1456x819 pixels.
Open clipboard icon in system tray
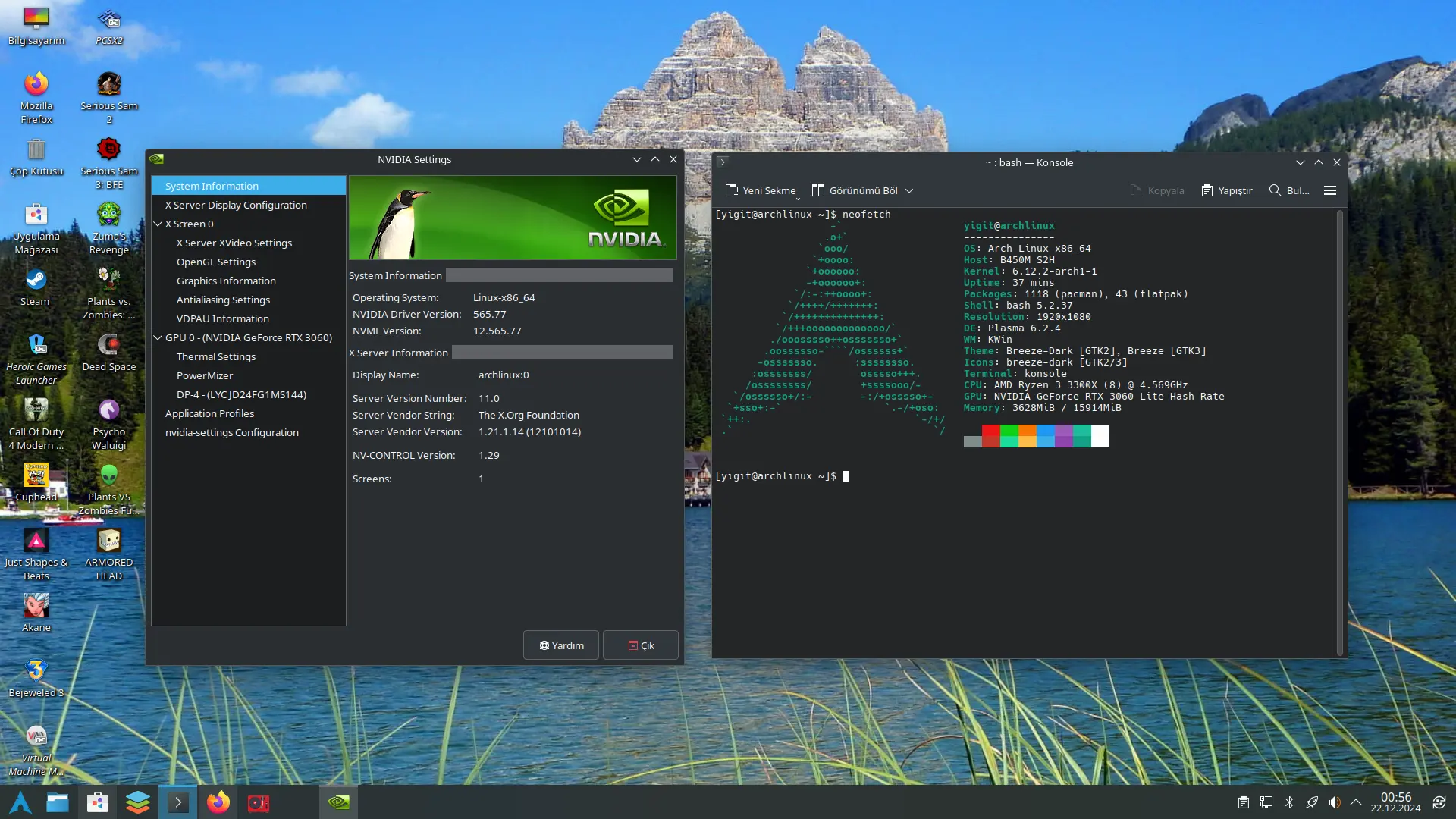(1244, 802)
